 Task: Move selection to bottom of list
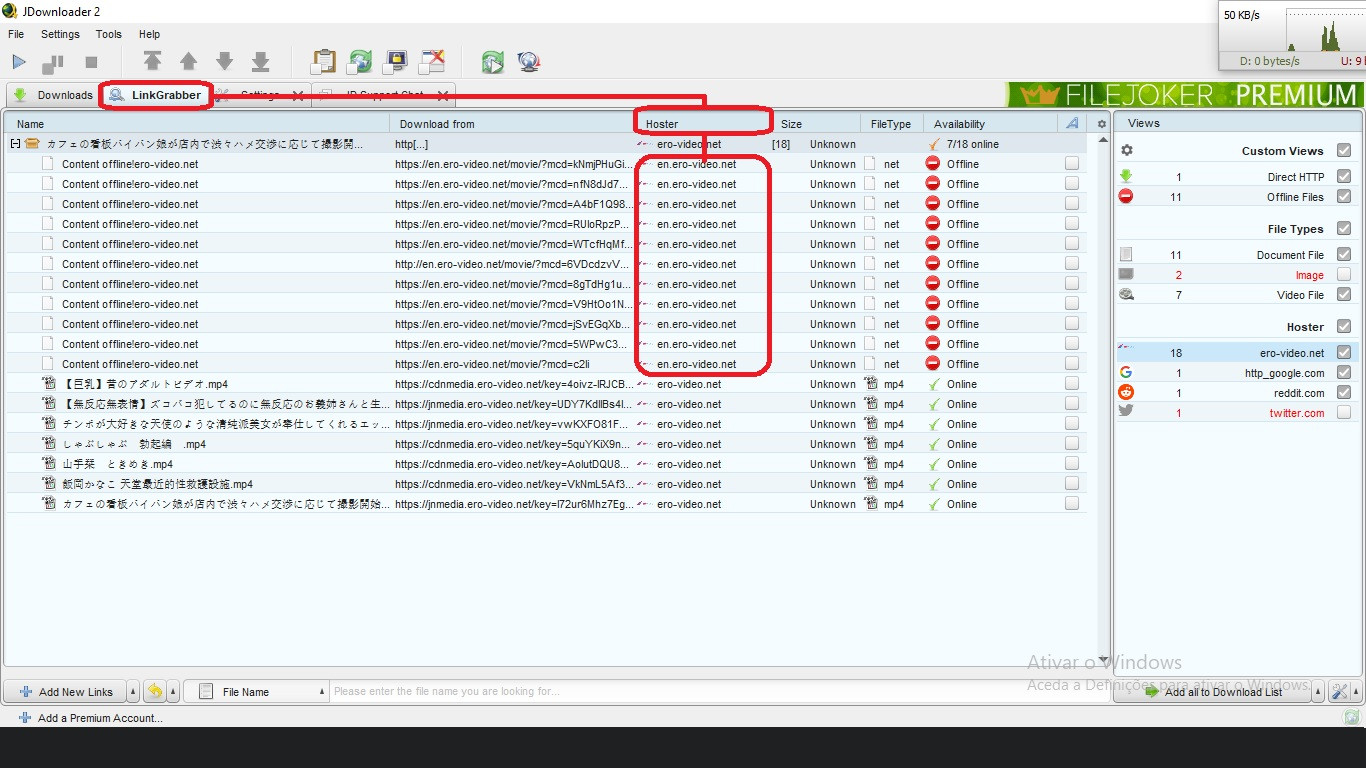tap(260, 62)
